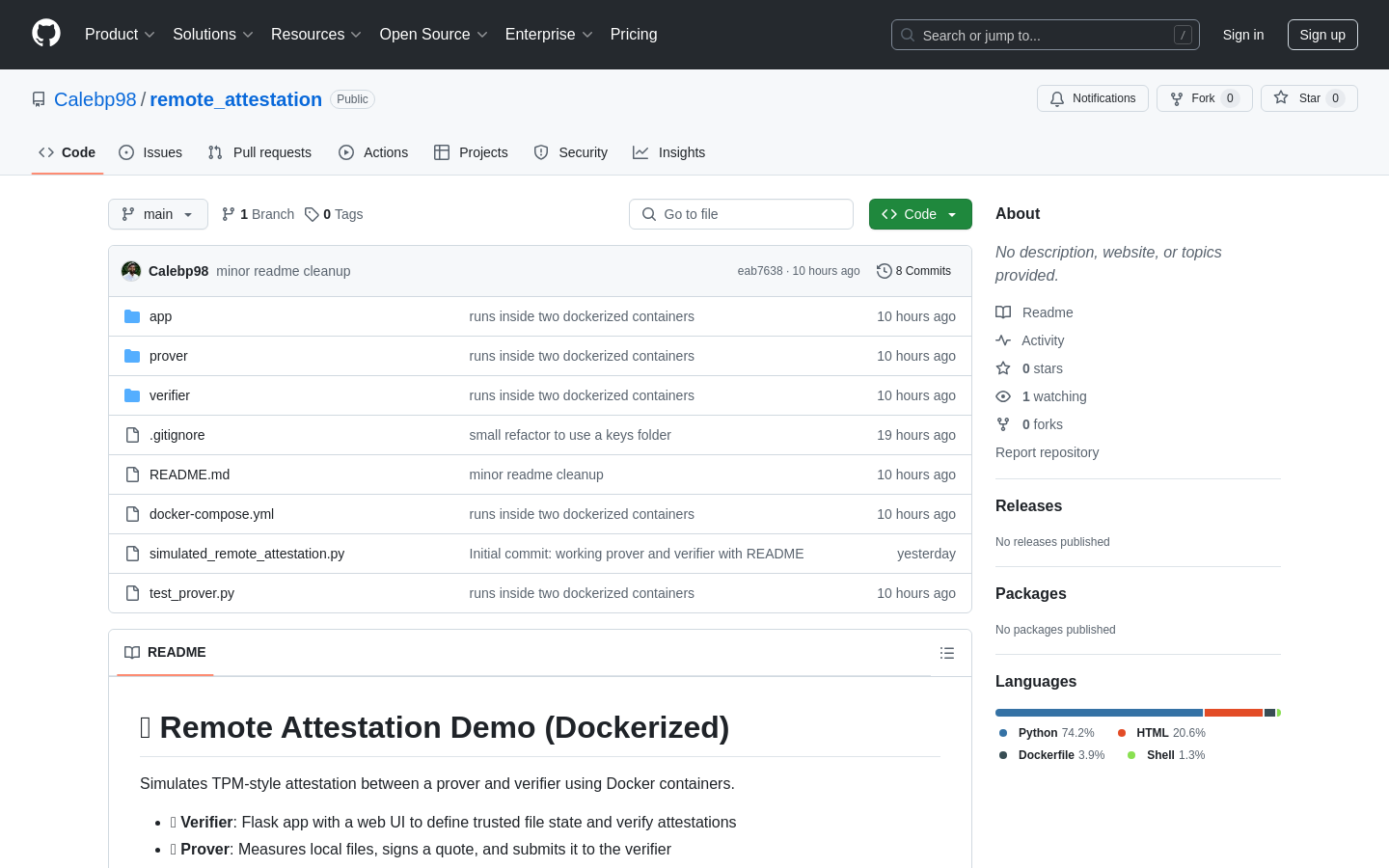
Task: Expand the Product menu
Action: (x=120, y=34)
